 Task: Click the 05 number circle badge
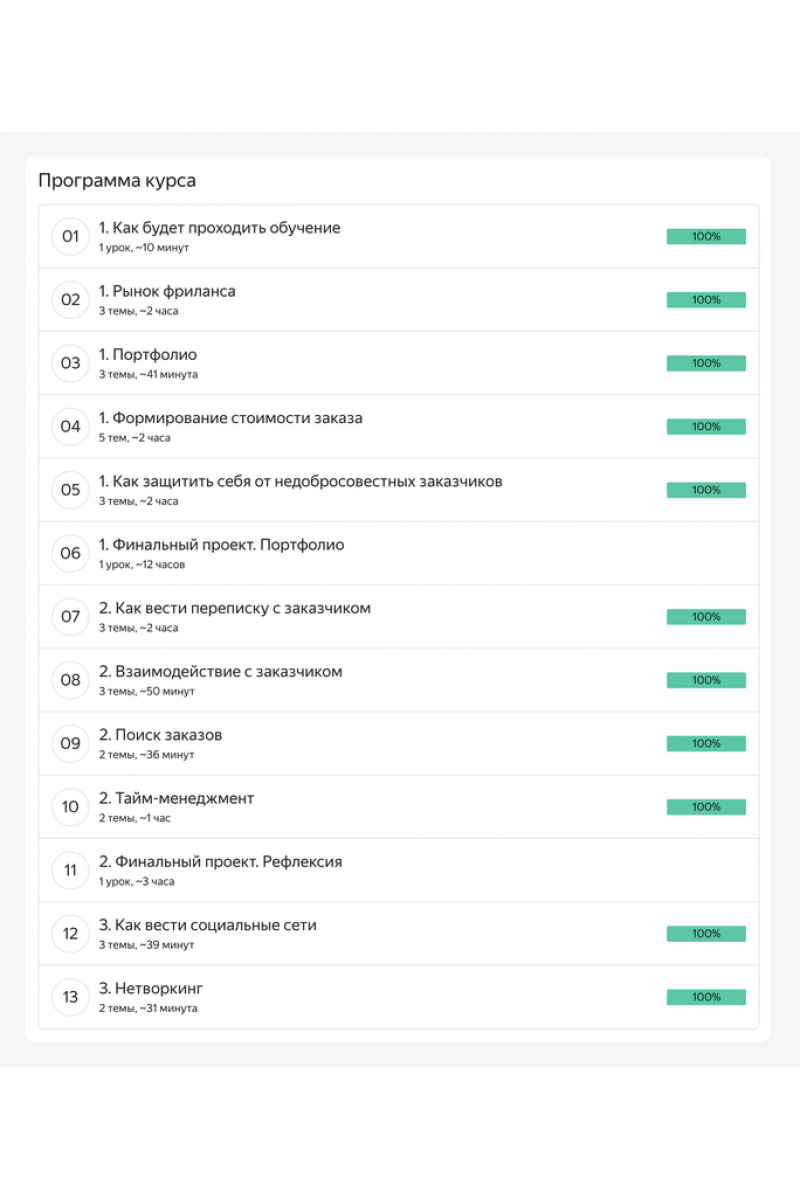[70, 490]
